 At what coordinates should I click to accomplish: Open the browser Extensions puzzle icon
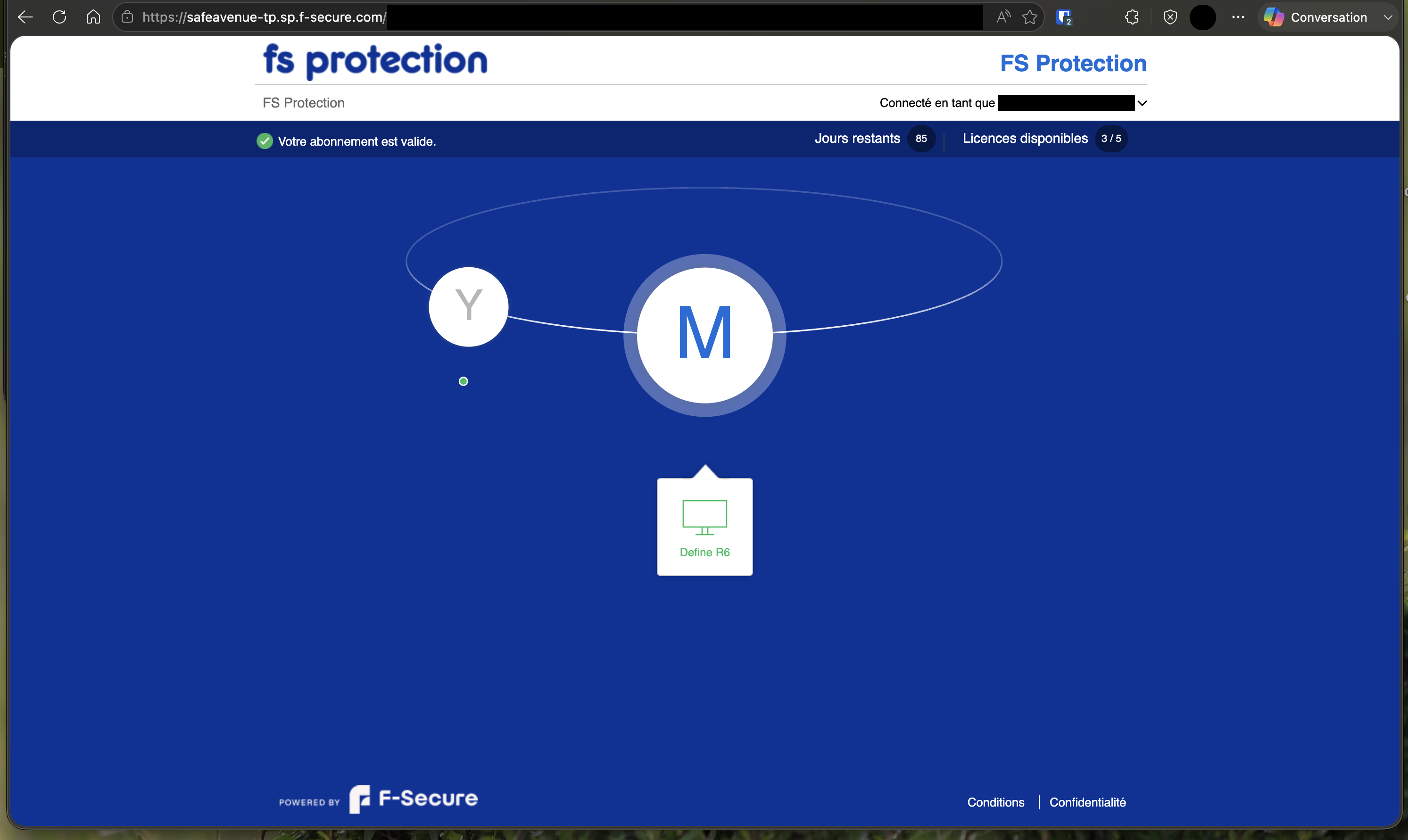coord(1132,17)
